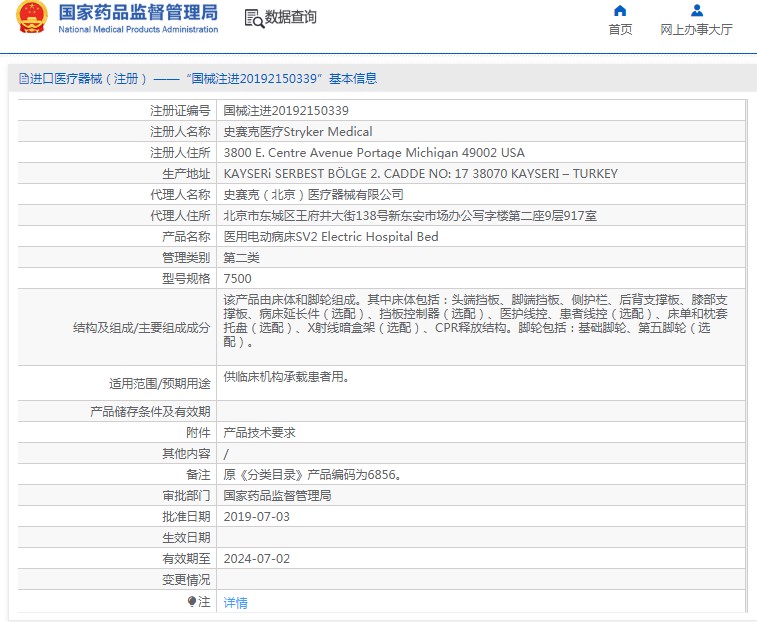Screen dimensions: 757x622
Task: Click the 型号规格 row label
Action: (186, 279)
